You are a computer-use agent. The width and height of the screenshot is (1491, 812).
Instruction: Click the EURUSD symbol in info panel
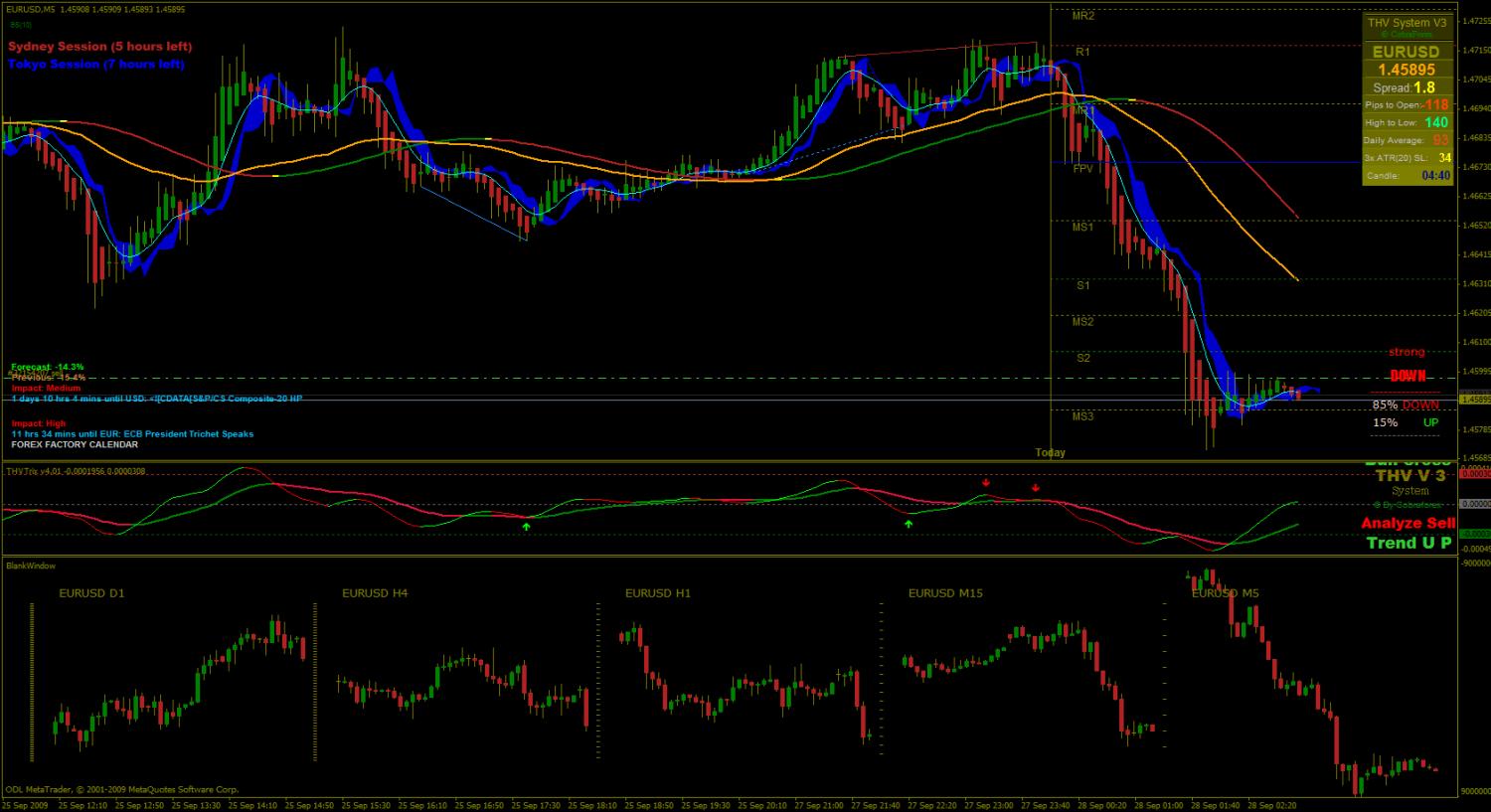click(1406, 52)
